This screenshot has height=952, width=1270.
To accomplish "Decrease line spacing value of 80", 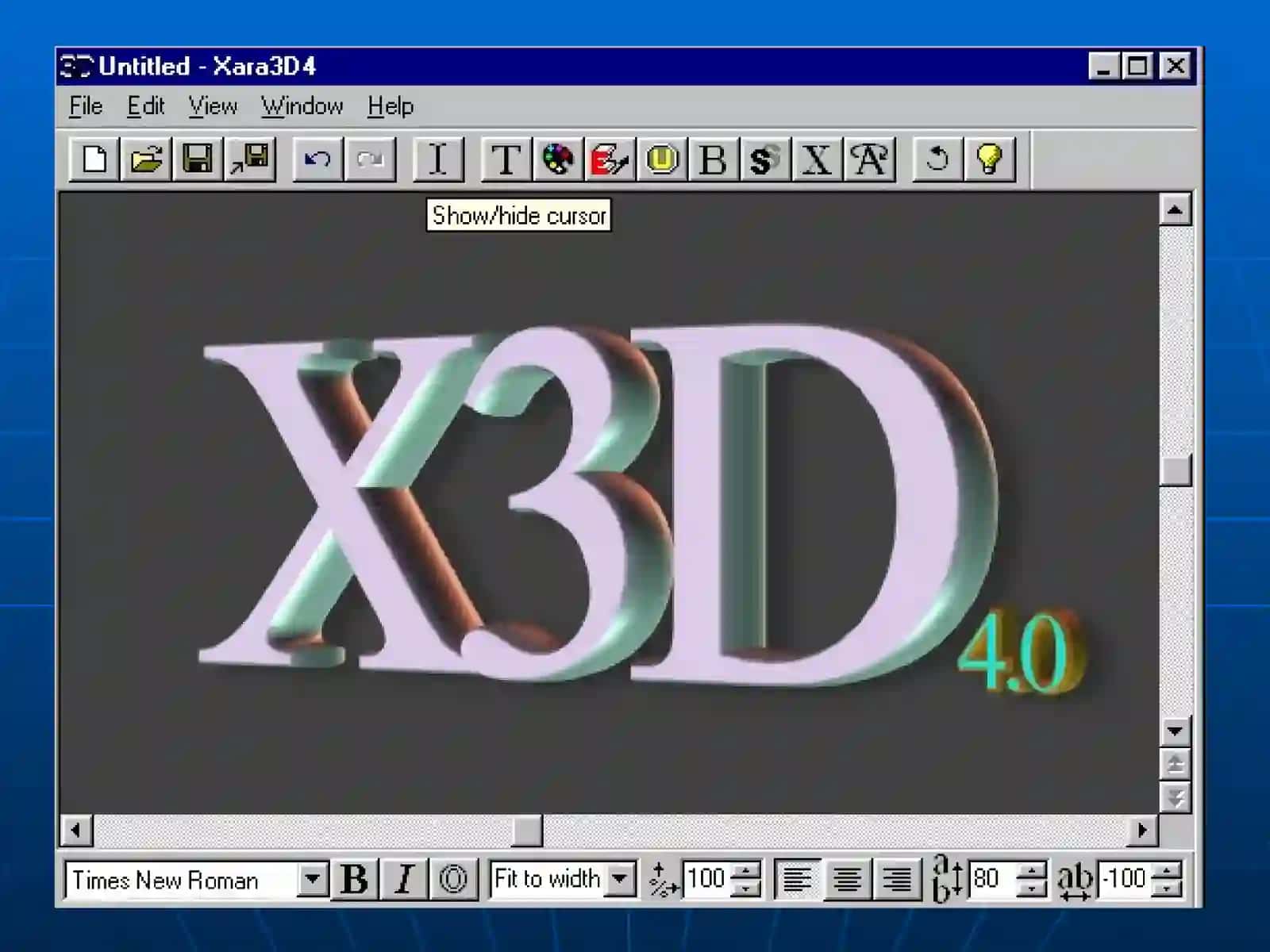I will [x=1032, y=888].
